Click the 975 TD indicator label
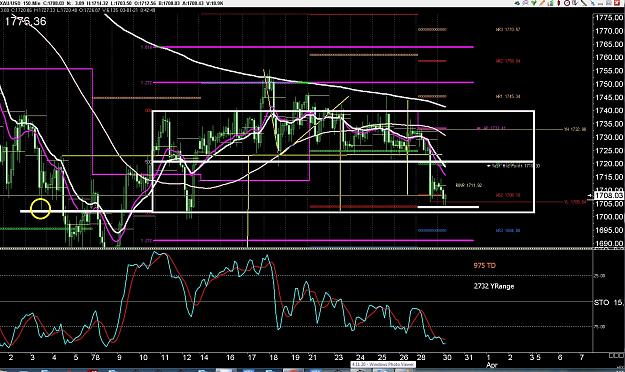This screenshot has height=372, width=625. pos(485,266)
